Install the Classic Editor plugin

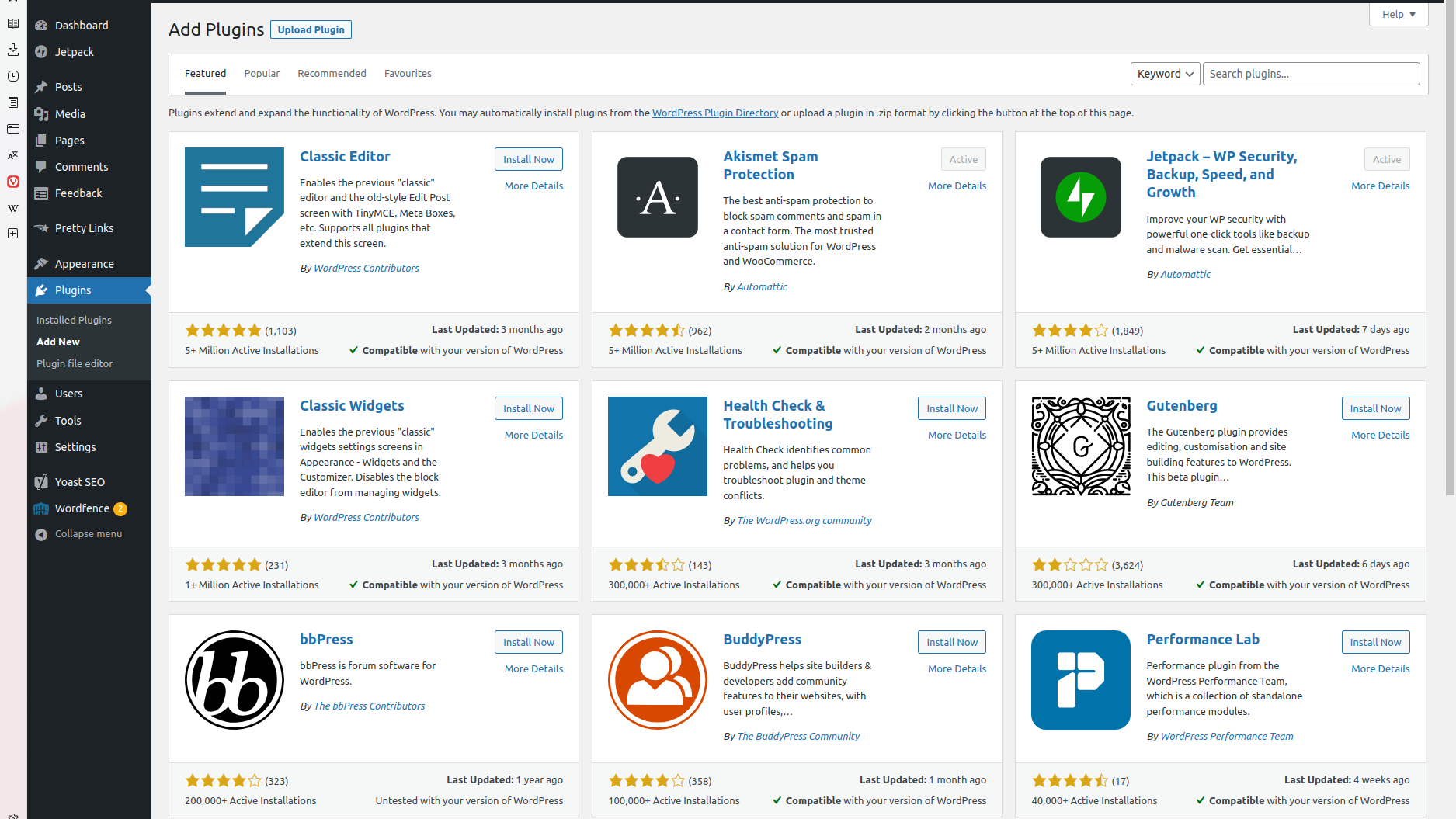coord(529,159)
